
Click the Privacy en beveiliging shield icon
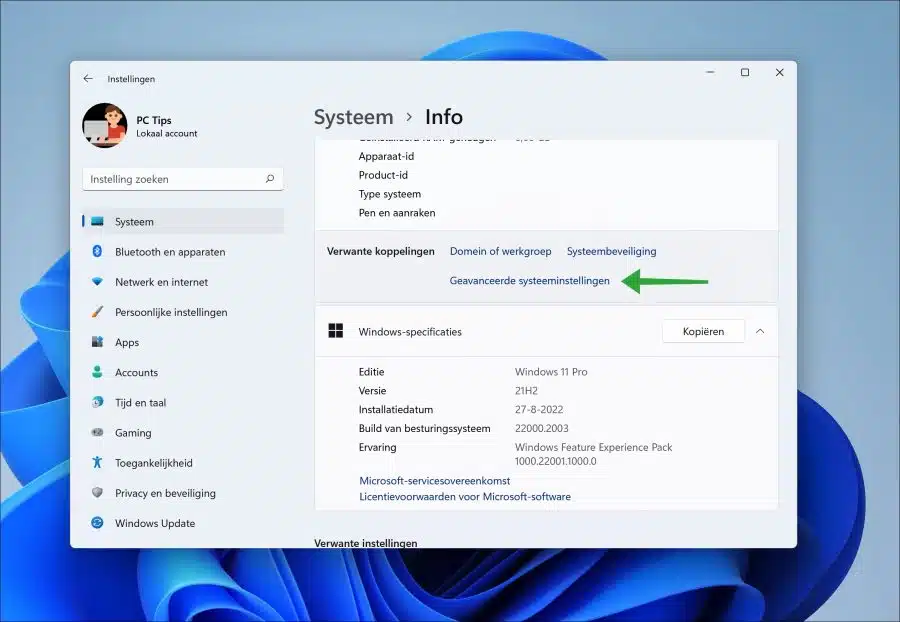[97, 493]
